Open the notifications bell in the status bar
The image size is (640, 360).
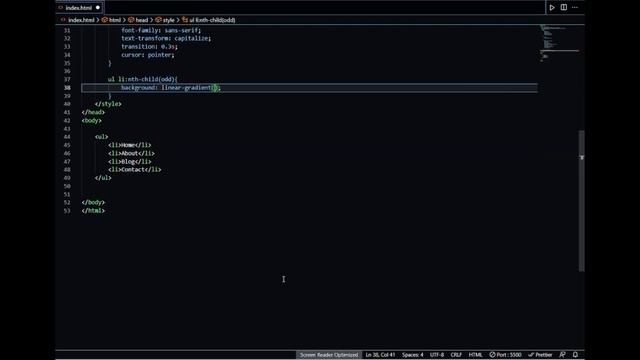tap(575, 355)
